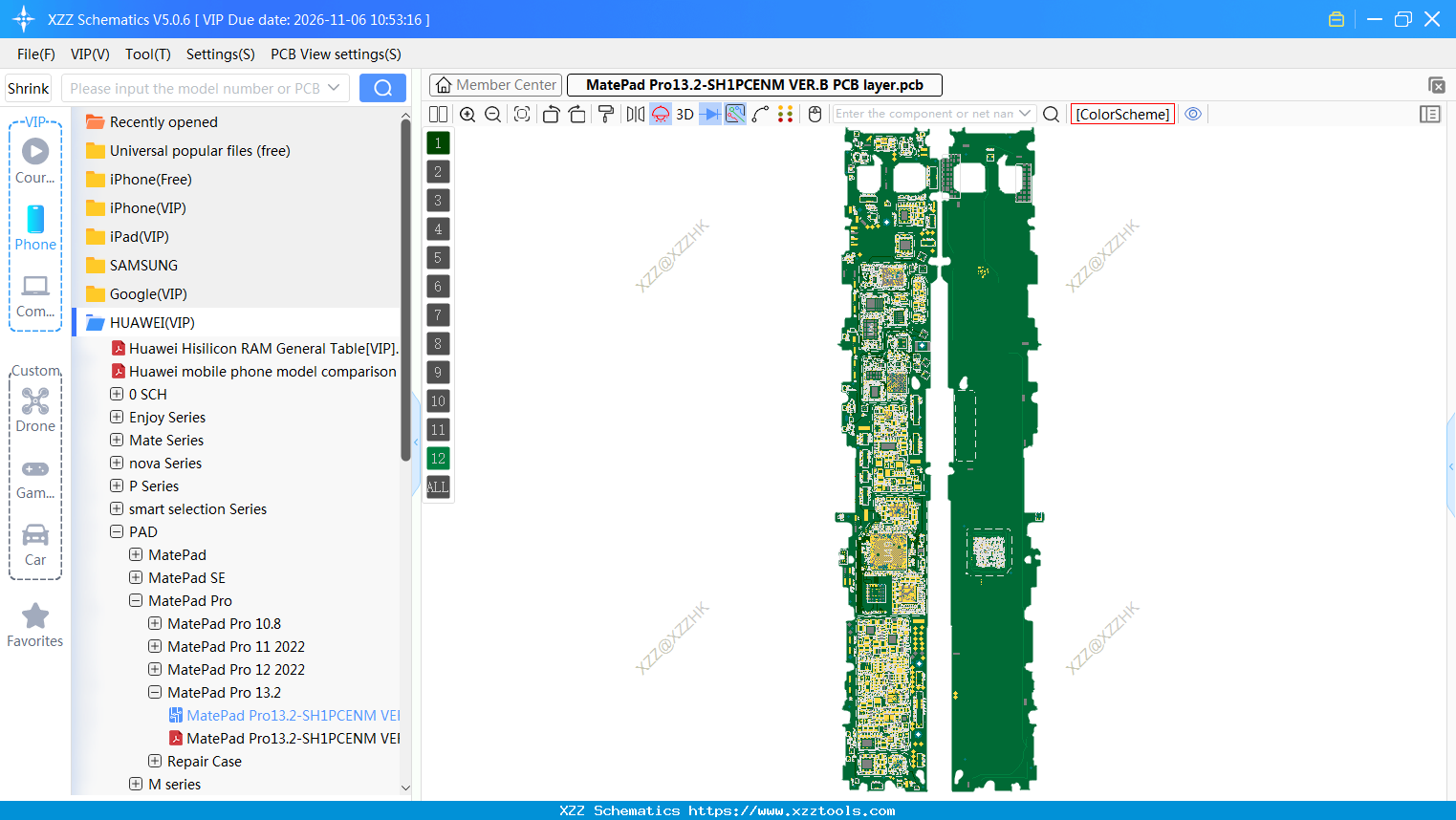Select the diode measurement mode tool

coord(708,114)
